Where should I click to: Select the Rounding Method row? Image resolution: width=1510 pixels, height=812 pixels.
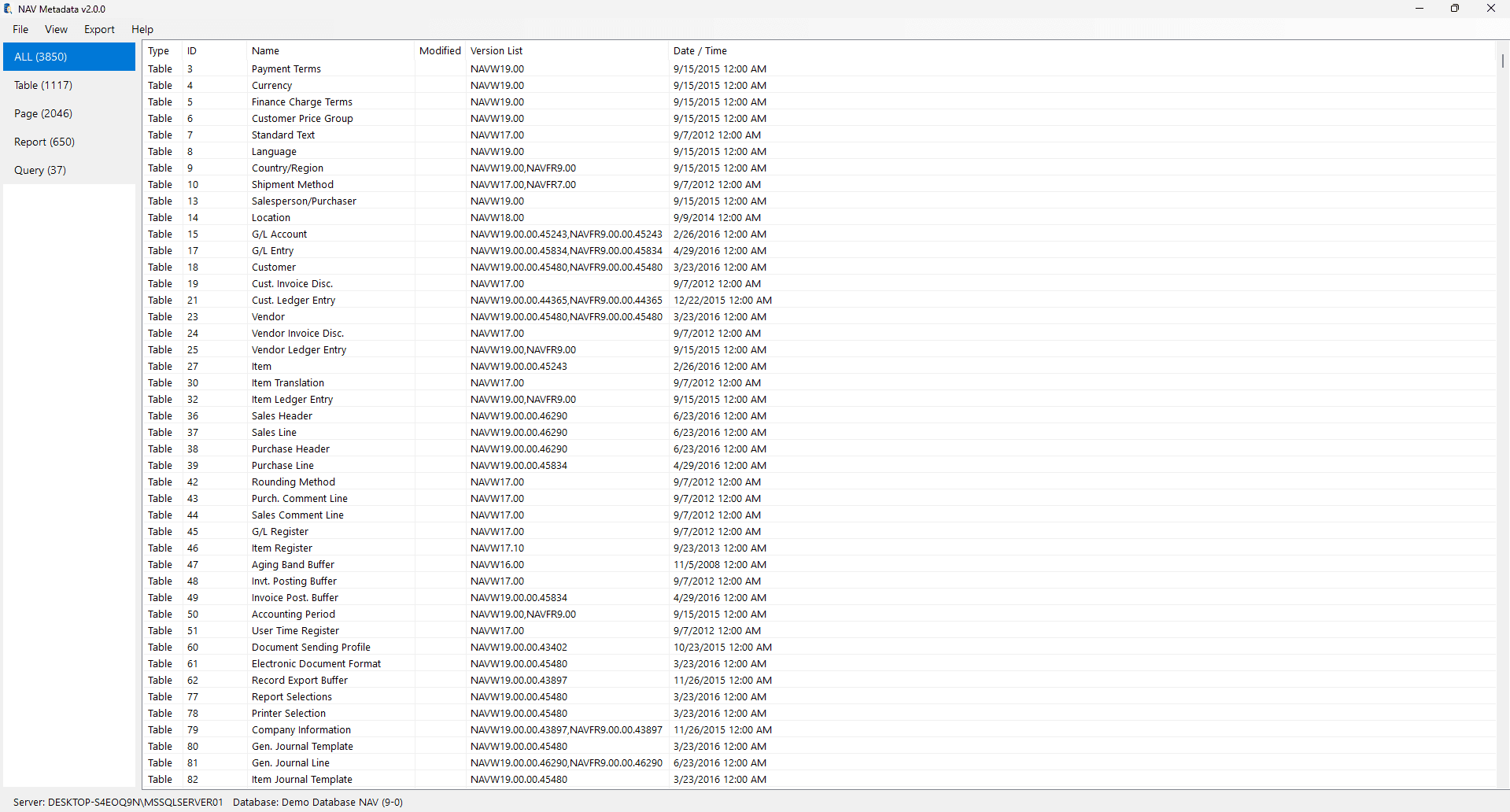[819, 482]
